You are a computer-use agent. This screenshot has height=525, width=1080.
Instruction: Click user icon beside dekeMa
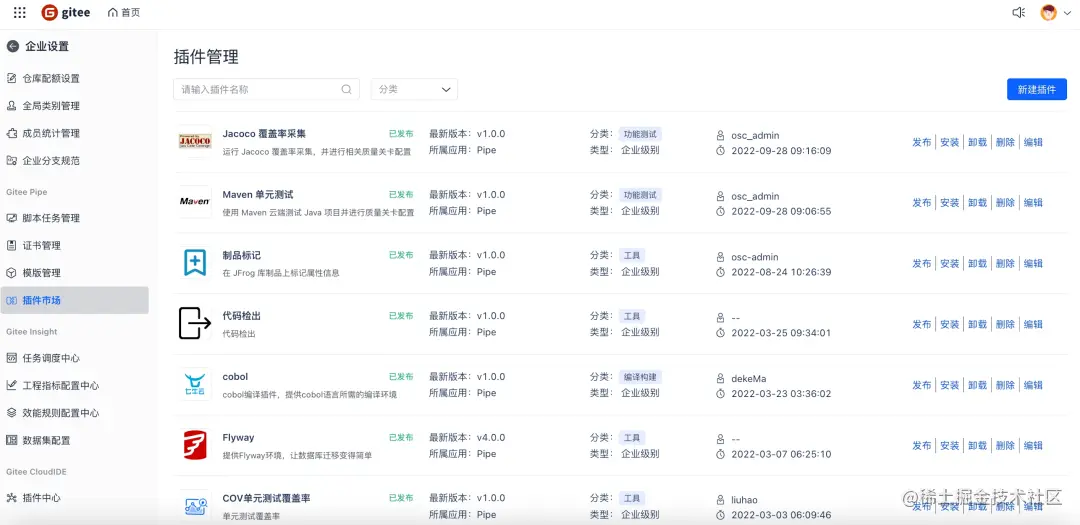720,378
